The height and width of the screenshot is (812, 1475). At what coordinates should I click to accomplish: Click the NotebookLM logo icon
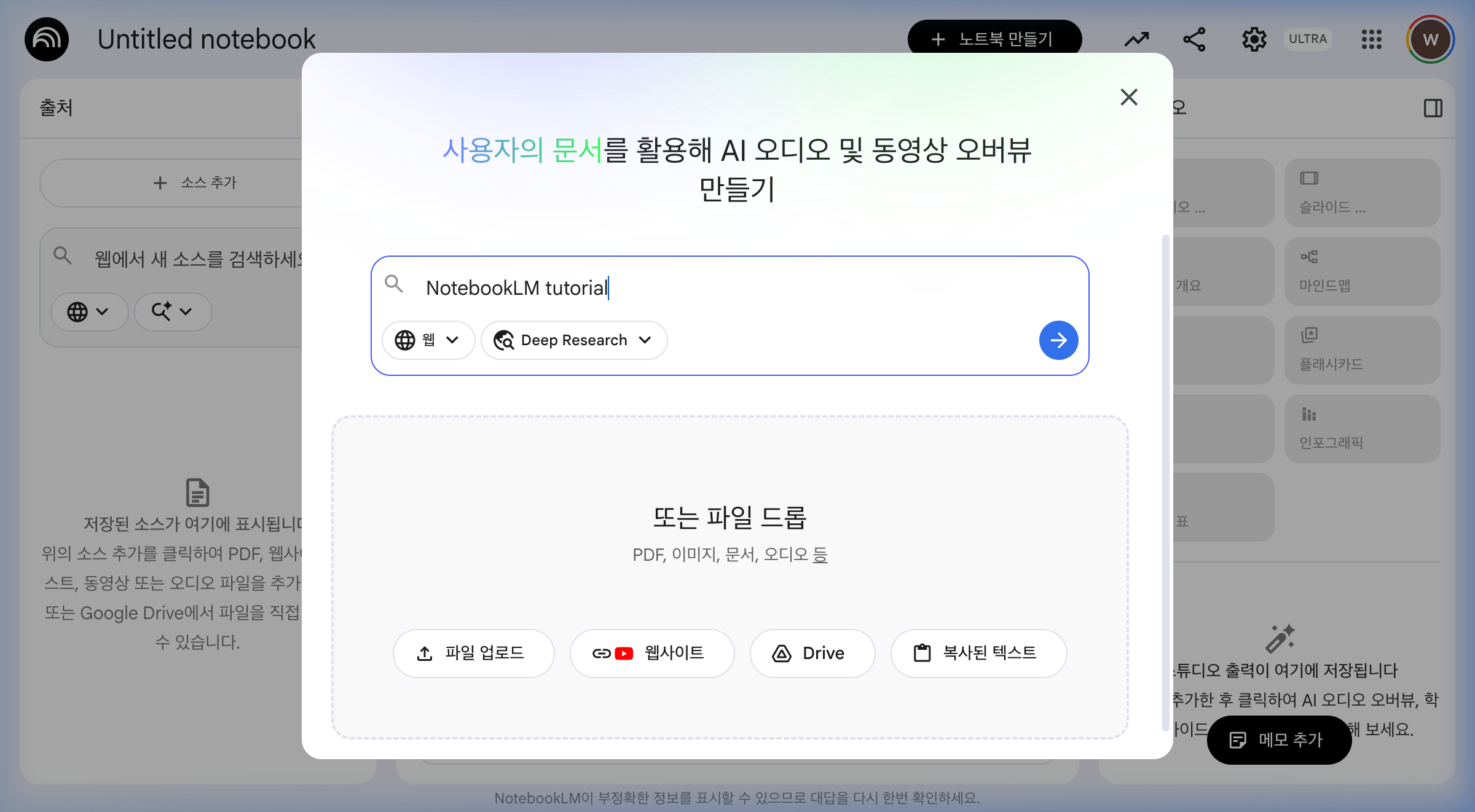pos(47,39)
